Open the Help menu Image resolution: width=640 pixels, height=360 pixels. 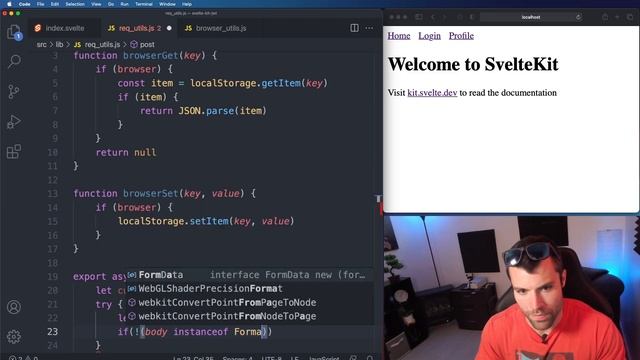click(187, 4)
